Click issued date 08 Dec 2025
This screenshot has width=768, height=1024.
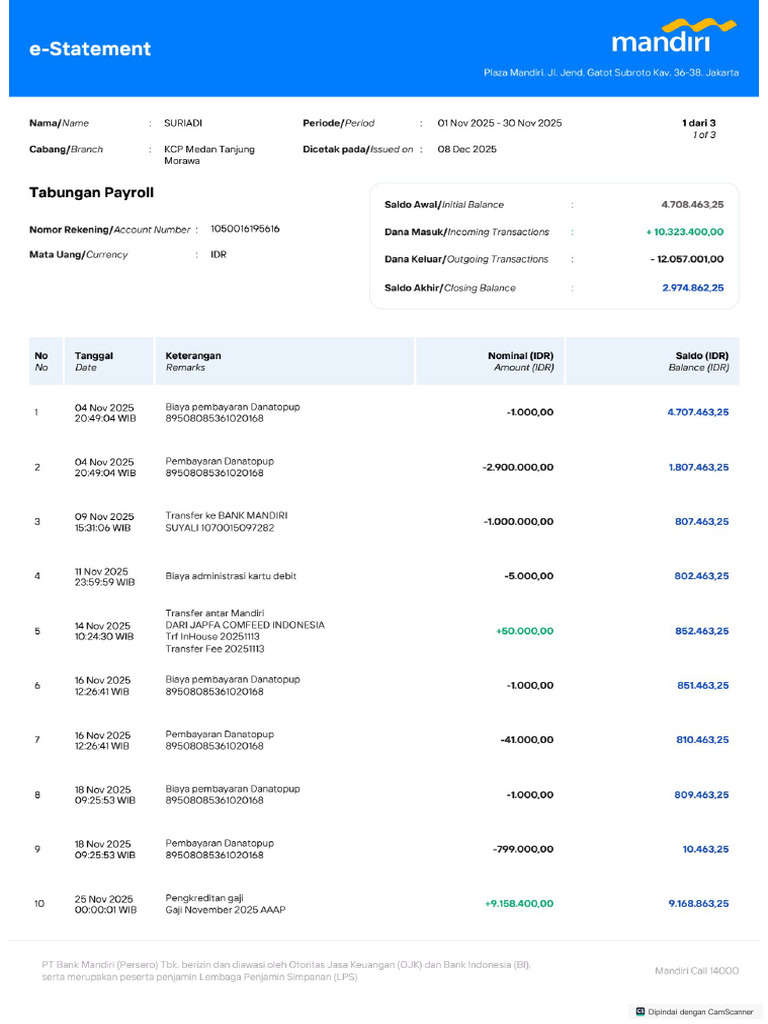tap(467, 149)
